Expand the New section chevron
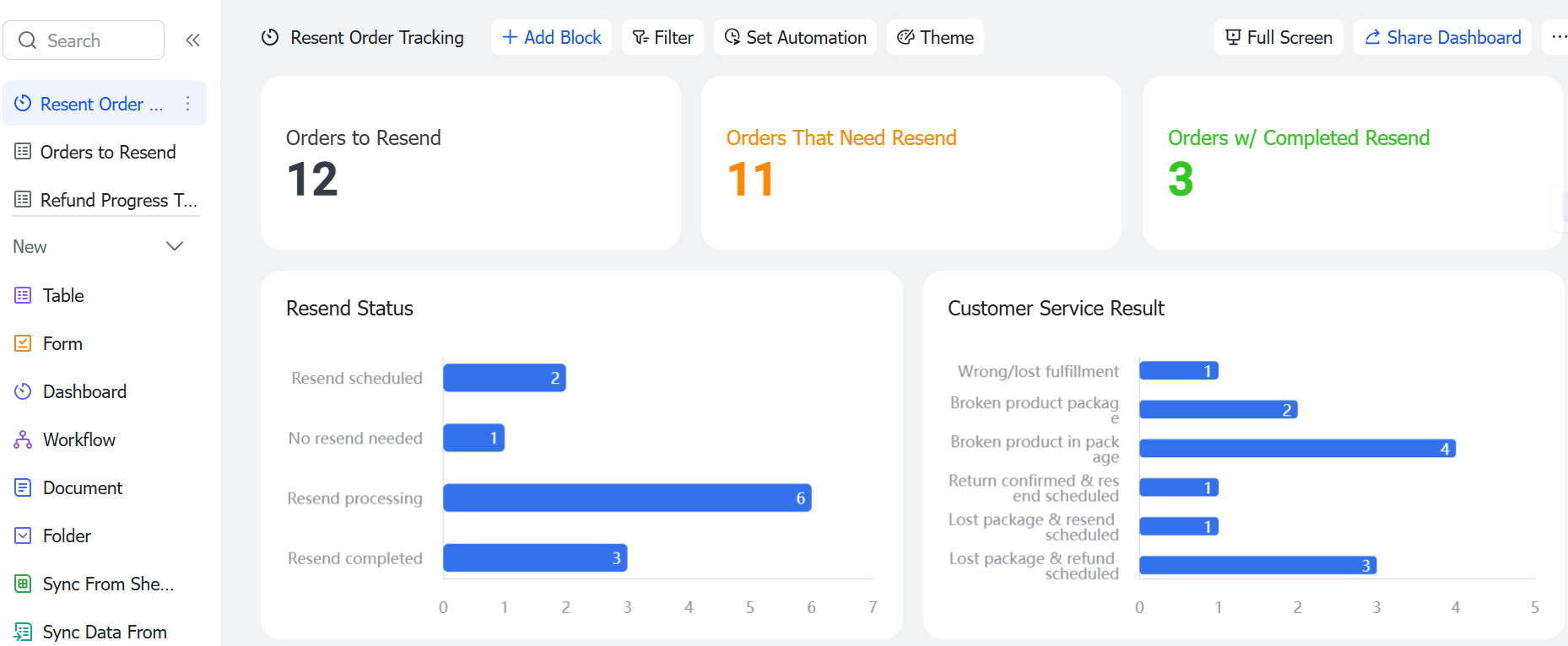The image size is (1568, 646). (x=175, y=246)
